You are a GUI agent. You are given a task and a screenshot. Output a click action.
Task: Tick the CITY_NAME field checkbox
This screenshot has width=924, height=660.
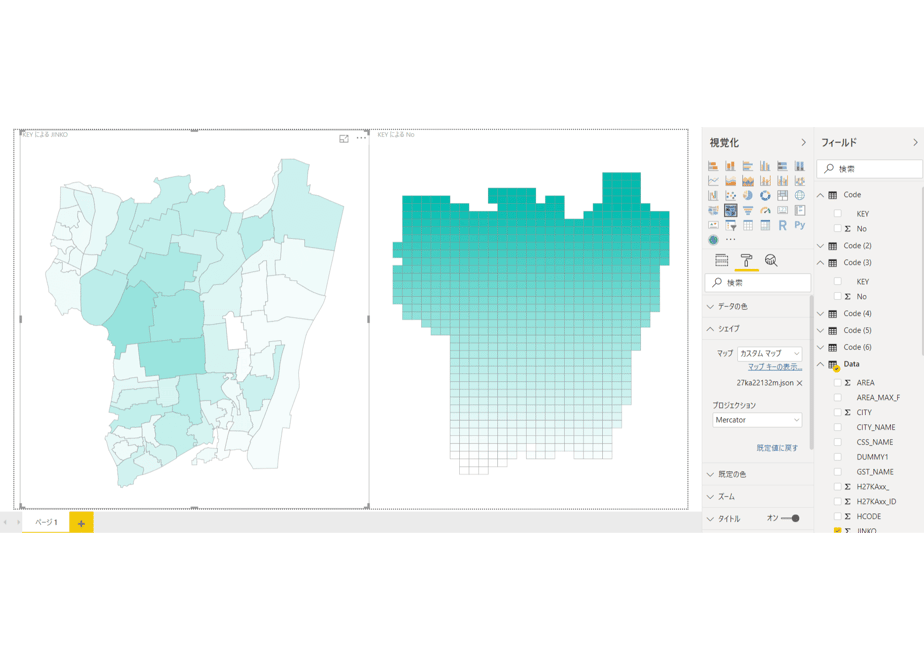[x=837, y=427]
